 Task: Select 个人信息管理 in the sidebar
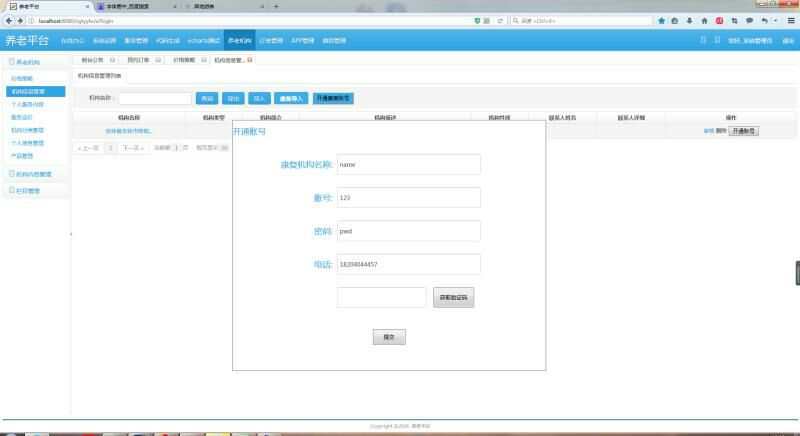pos(28,143)
